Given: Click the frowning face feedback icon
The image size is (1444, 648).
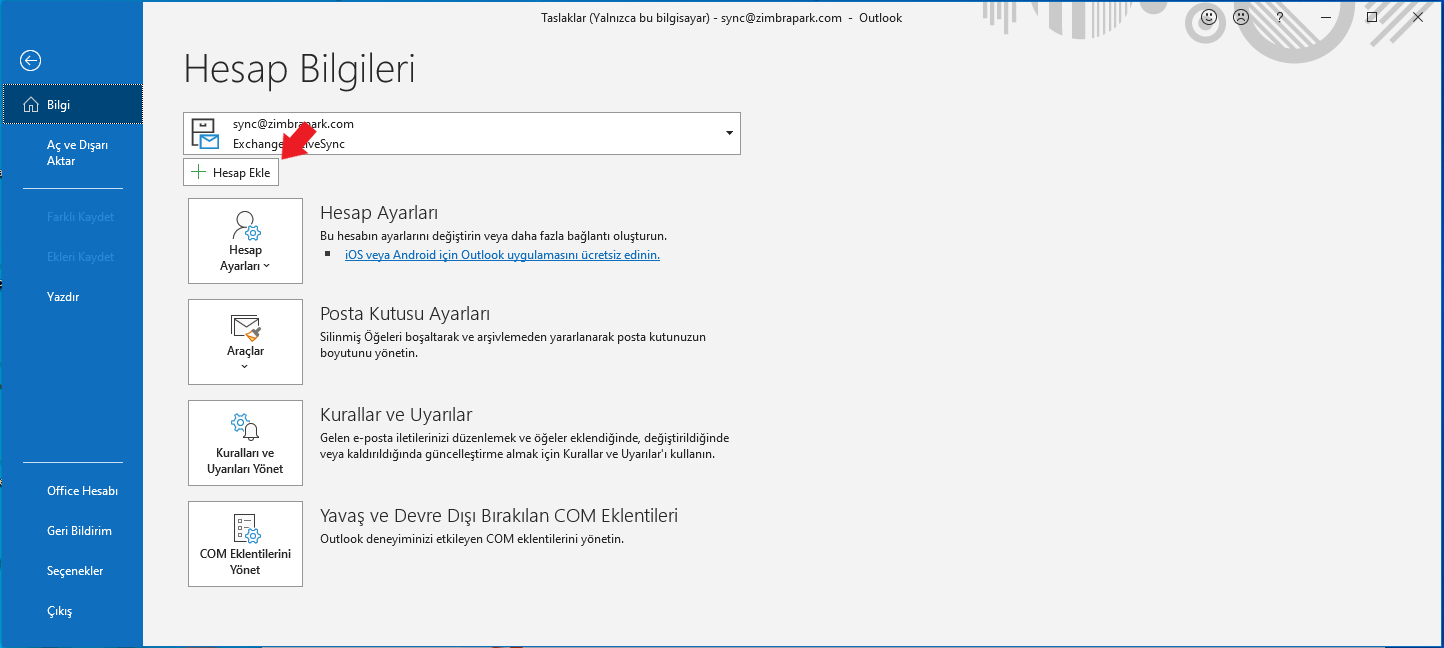Looking at the screenshot, I should (1241, 17).
